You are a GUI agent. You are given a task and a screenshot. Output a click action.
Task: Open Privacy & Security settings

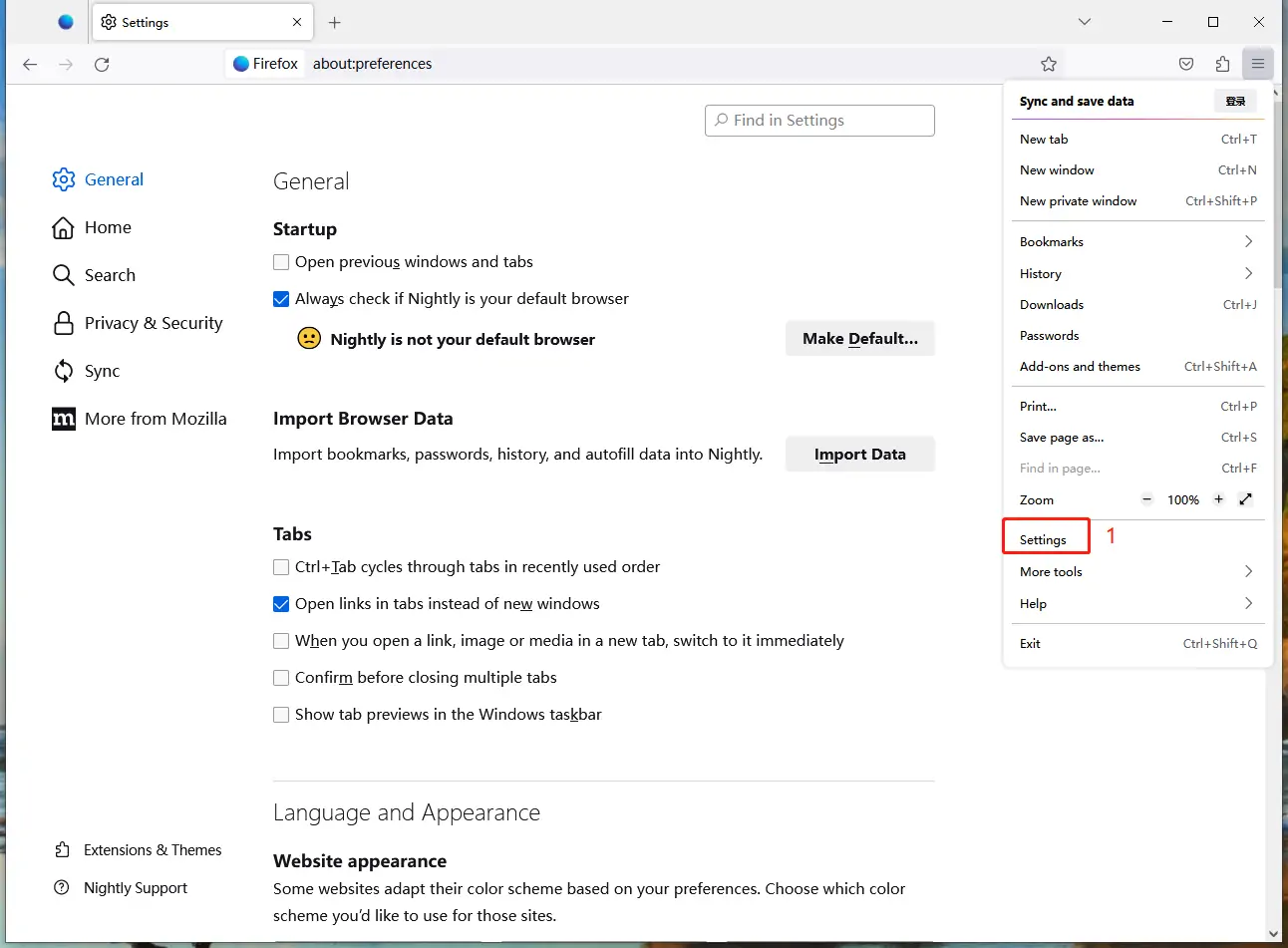154,323
